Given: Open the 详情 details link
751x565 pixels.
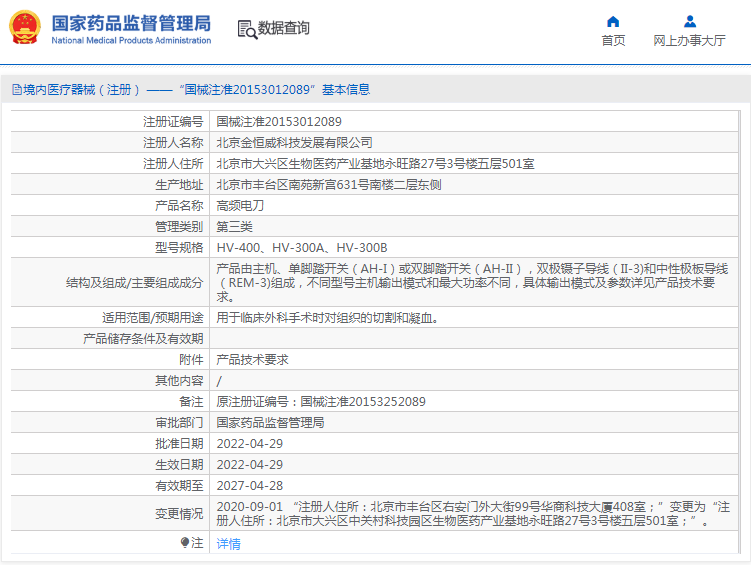Looking at the screenshot, I should [228, 544].
